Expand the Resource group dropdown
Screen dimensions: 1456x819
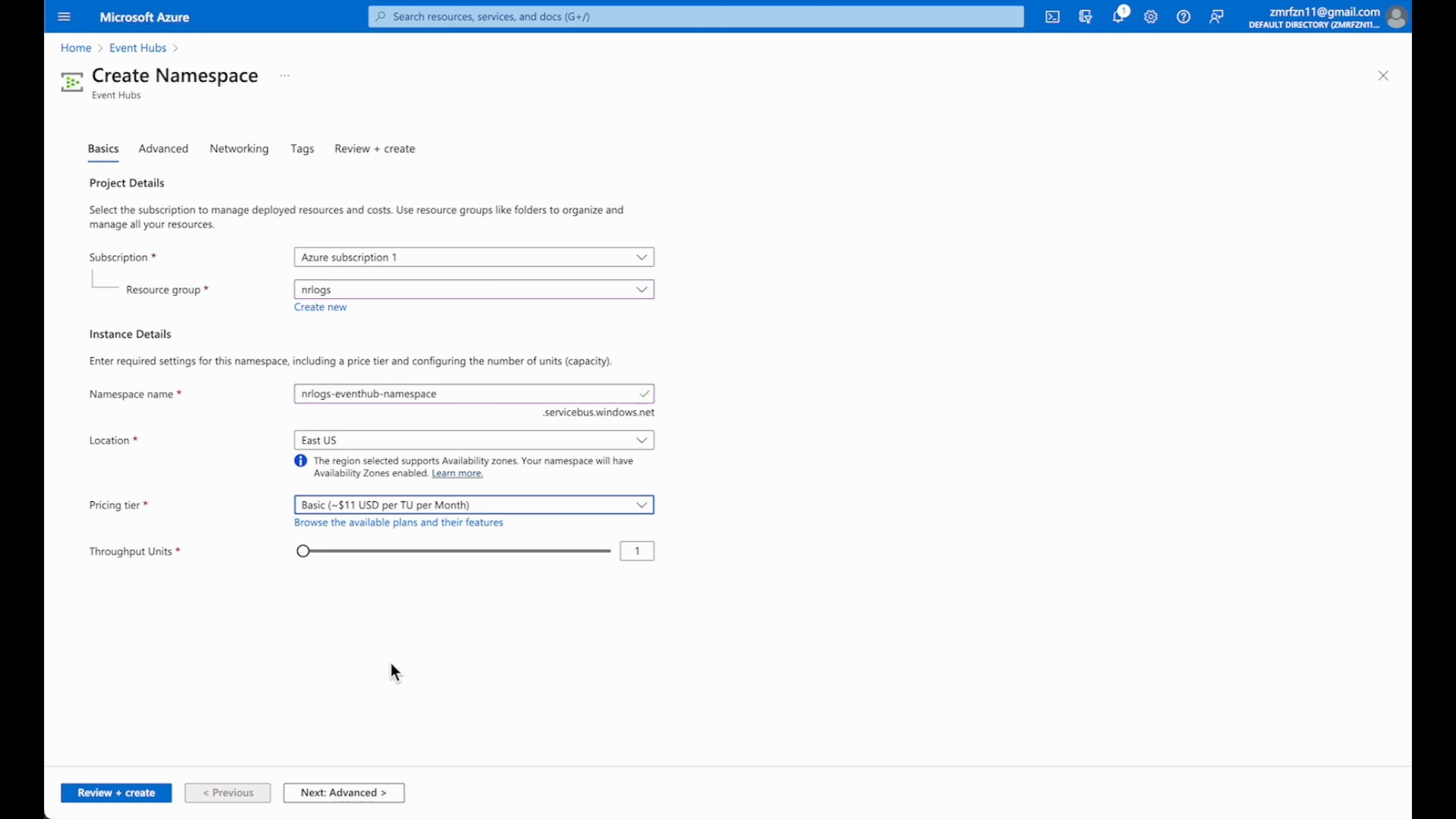tap(474, 290)
